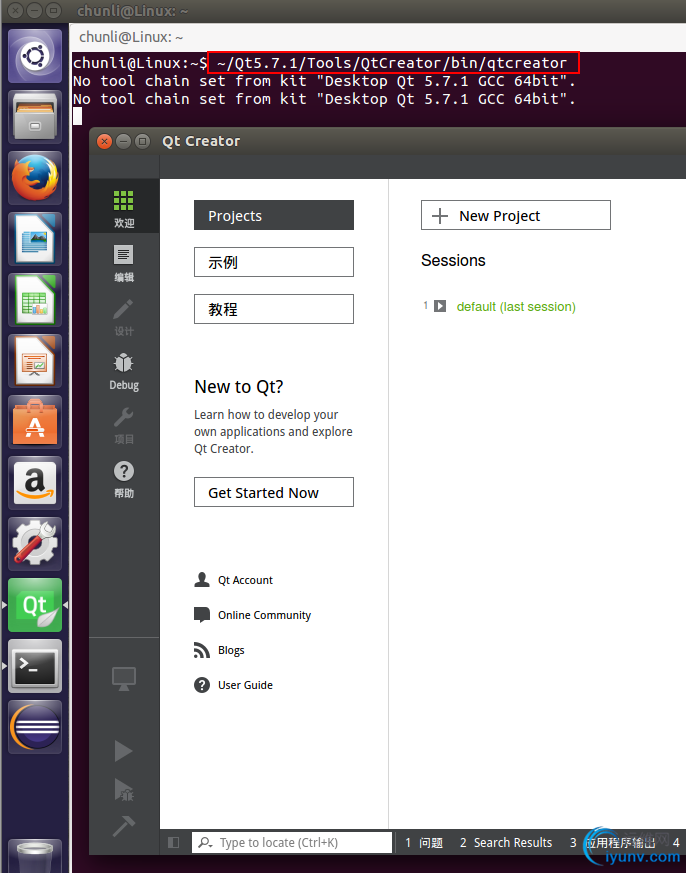Open Amazon from the launcher
This screenshot has width=686, height=873.
pos(35,483)
